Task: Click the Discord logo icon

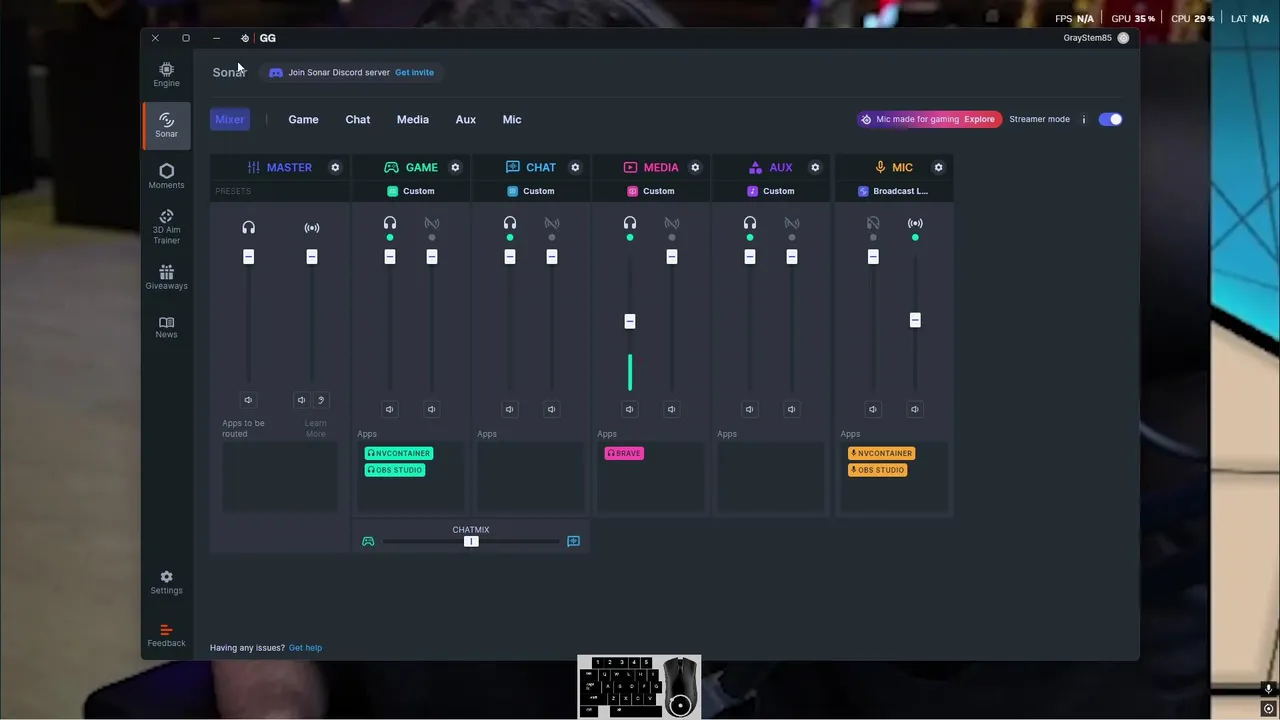Action: click(x=276, y=72)
